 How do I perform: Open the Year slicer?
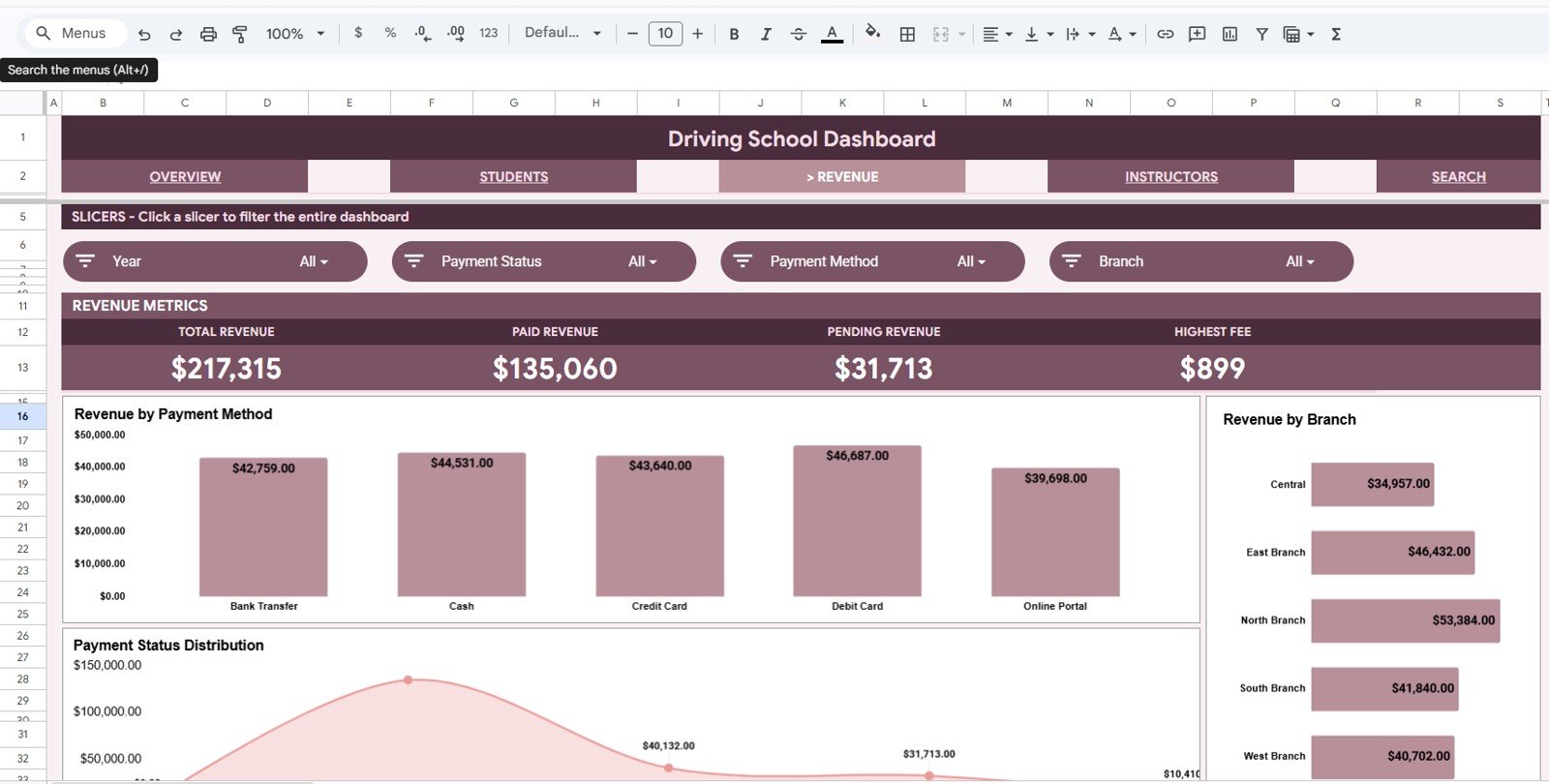click(215, 261)
